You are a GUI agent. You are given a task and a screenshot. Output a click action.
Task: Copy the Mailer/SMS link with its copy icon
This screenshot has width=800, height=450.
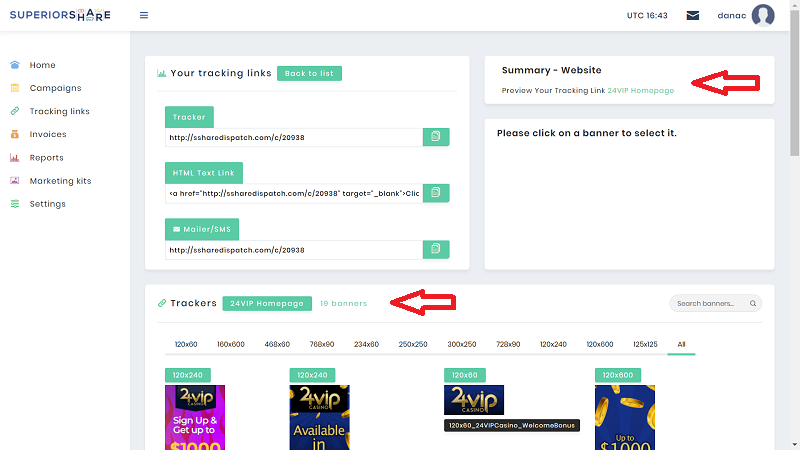pyautogui.click(x=436, y=249)
